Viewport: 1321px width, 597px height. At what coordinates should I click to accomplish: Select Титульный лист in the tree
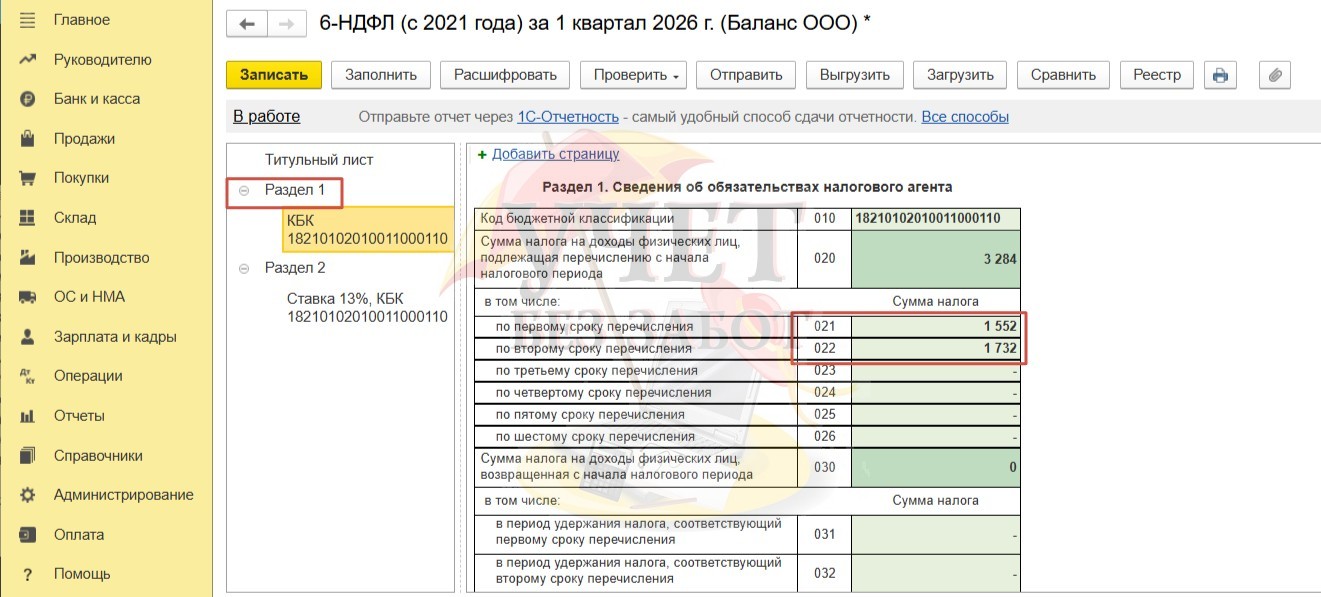[x=318, y=160]
